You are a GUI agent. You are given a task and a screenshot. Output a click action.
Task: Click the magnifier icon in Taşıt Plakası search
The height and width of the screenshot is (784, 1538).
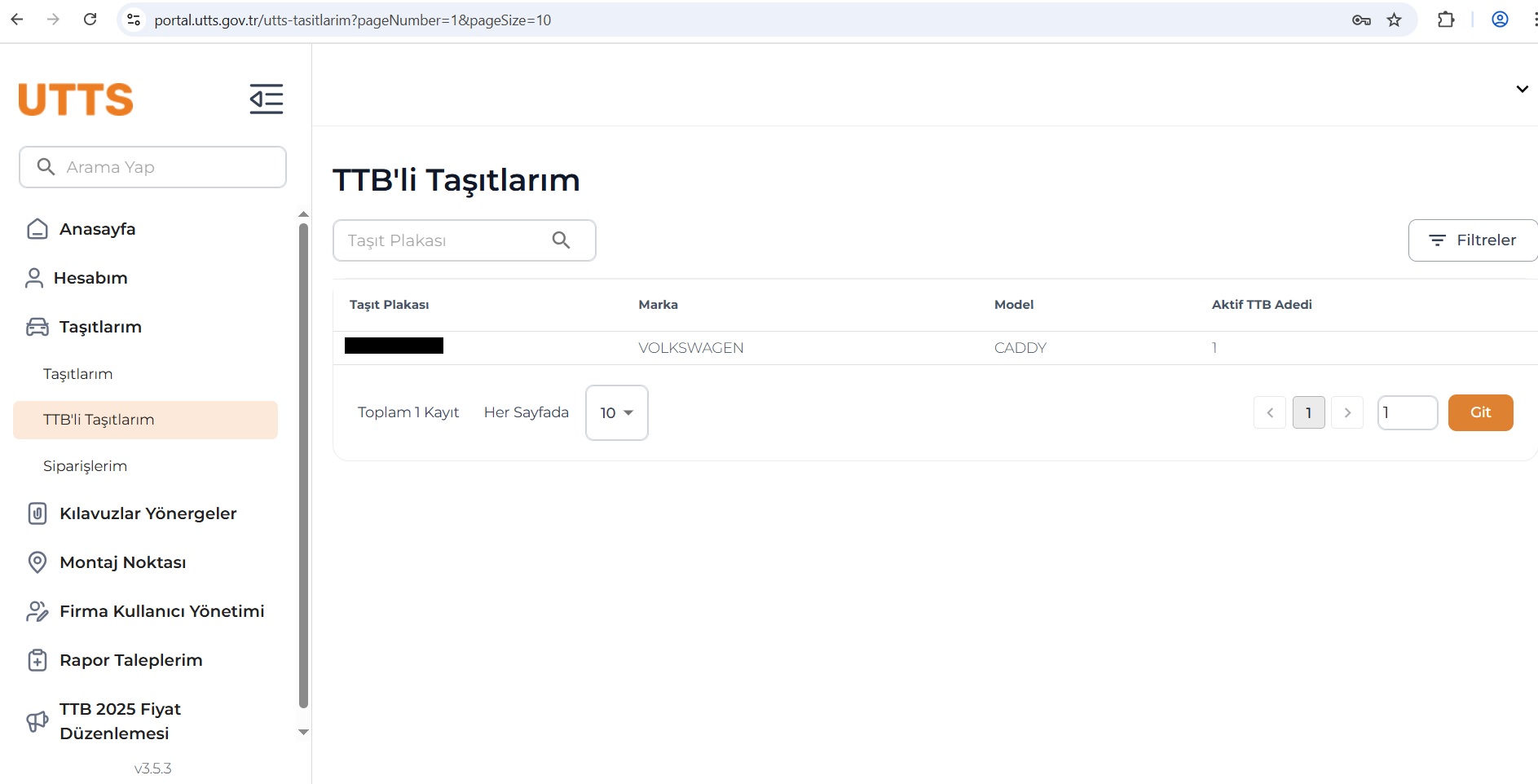(561, 240)
